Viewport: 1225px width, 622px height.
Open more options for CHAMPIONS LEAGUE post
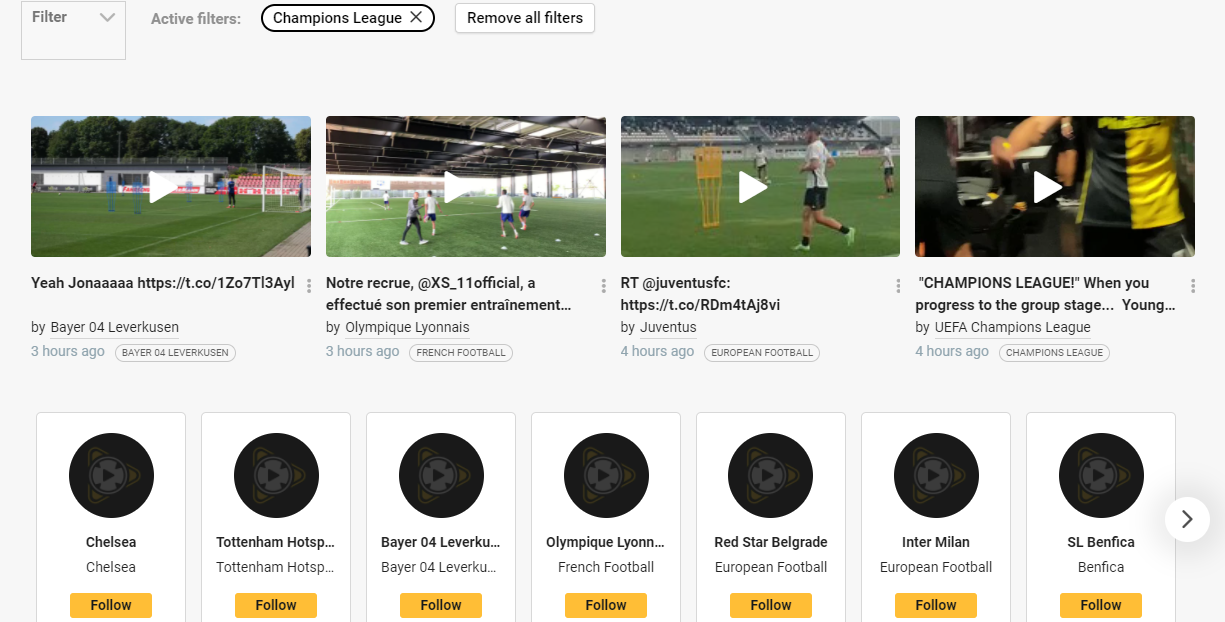(x=1194, y=286)
